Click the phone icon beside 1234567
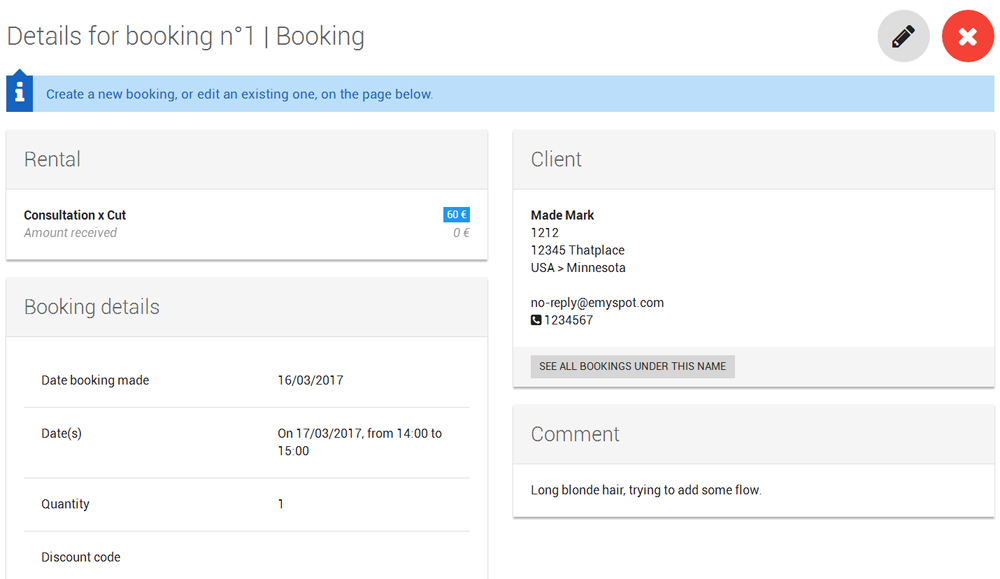The width and height of the screenshot is (1000, 579). point(536,320)
